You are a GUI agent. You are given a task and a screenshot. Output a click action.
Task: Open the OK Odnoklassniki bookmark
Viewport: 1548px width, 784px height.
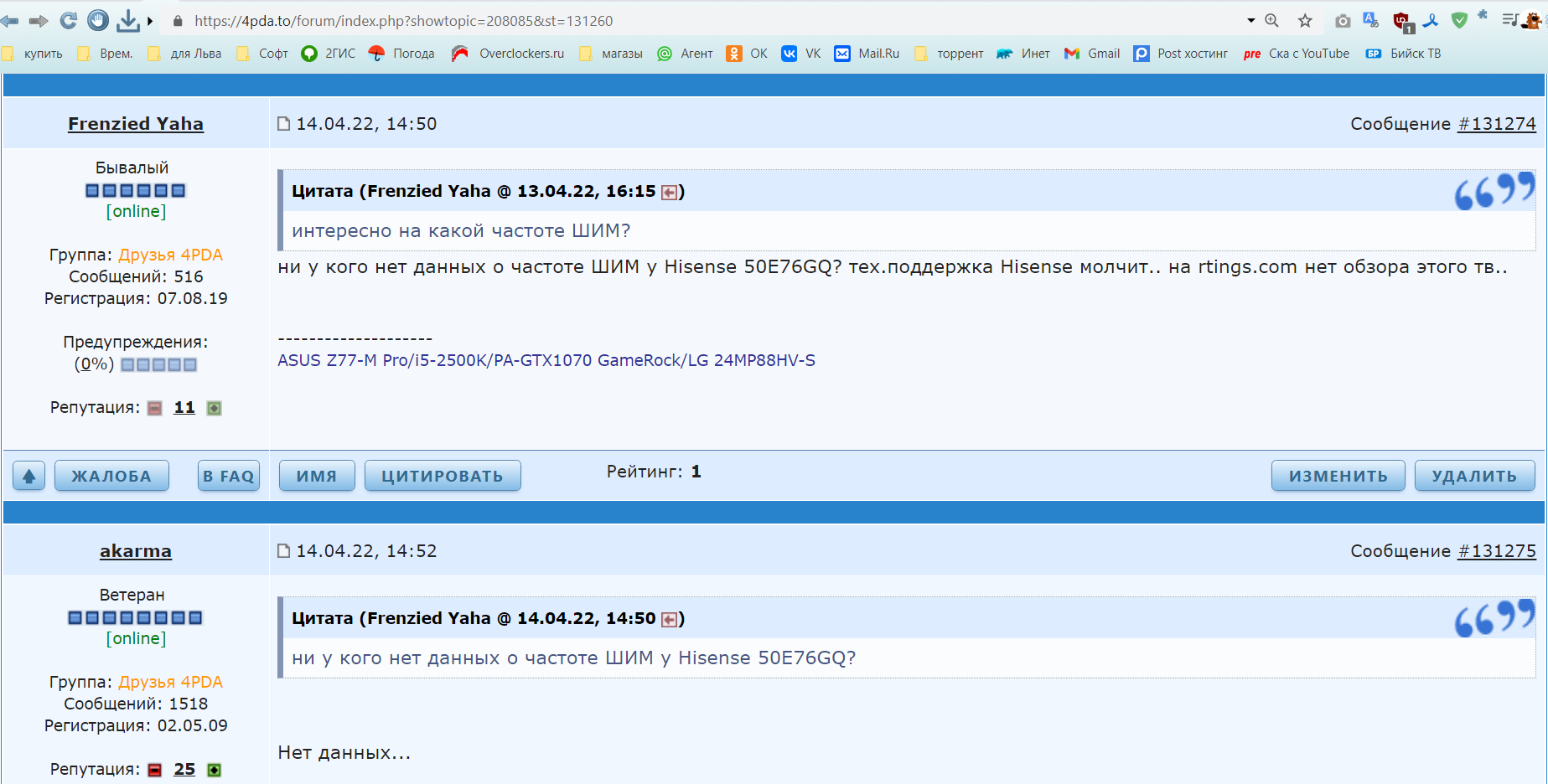[x=747, y=54]
